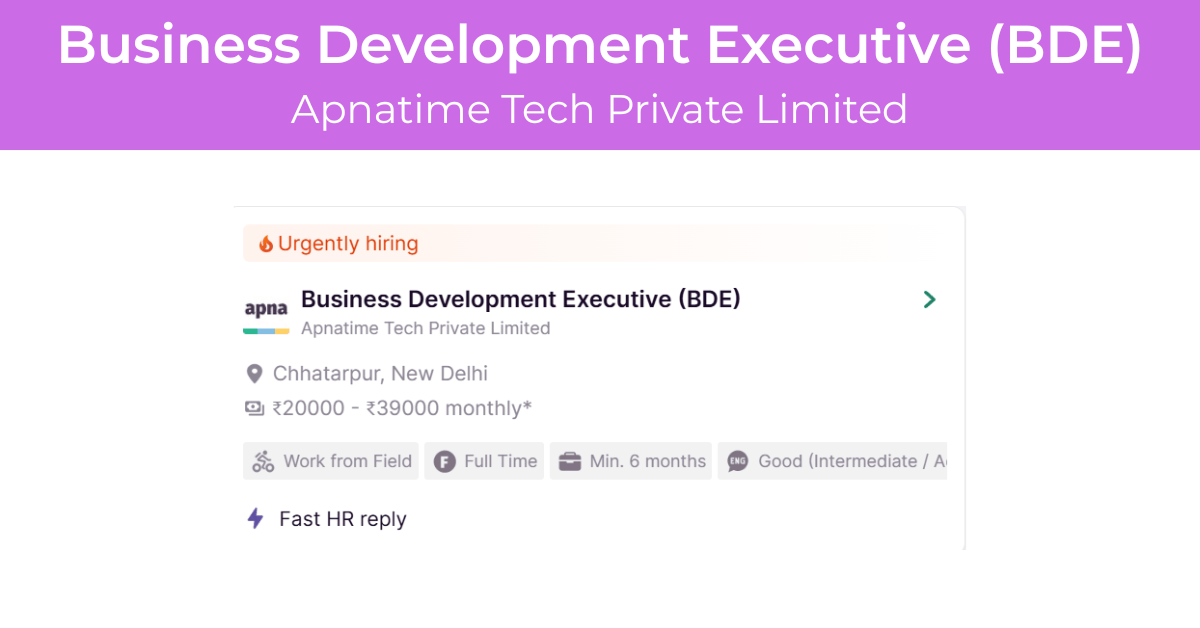
Task: Open job details via green chevron arrow
Action: tap(930, 299)
